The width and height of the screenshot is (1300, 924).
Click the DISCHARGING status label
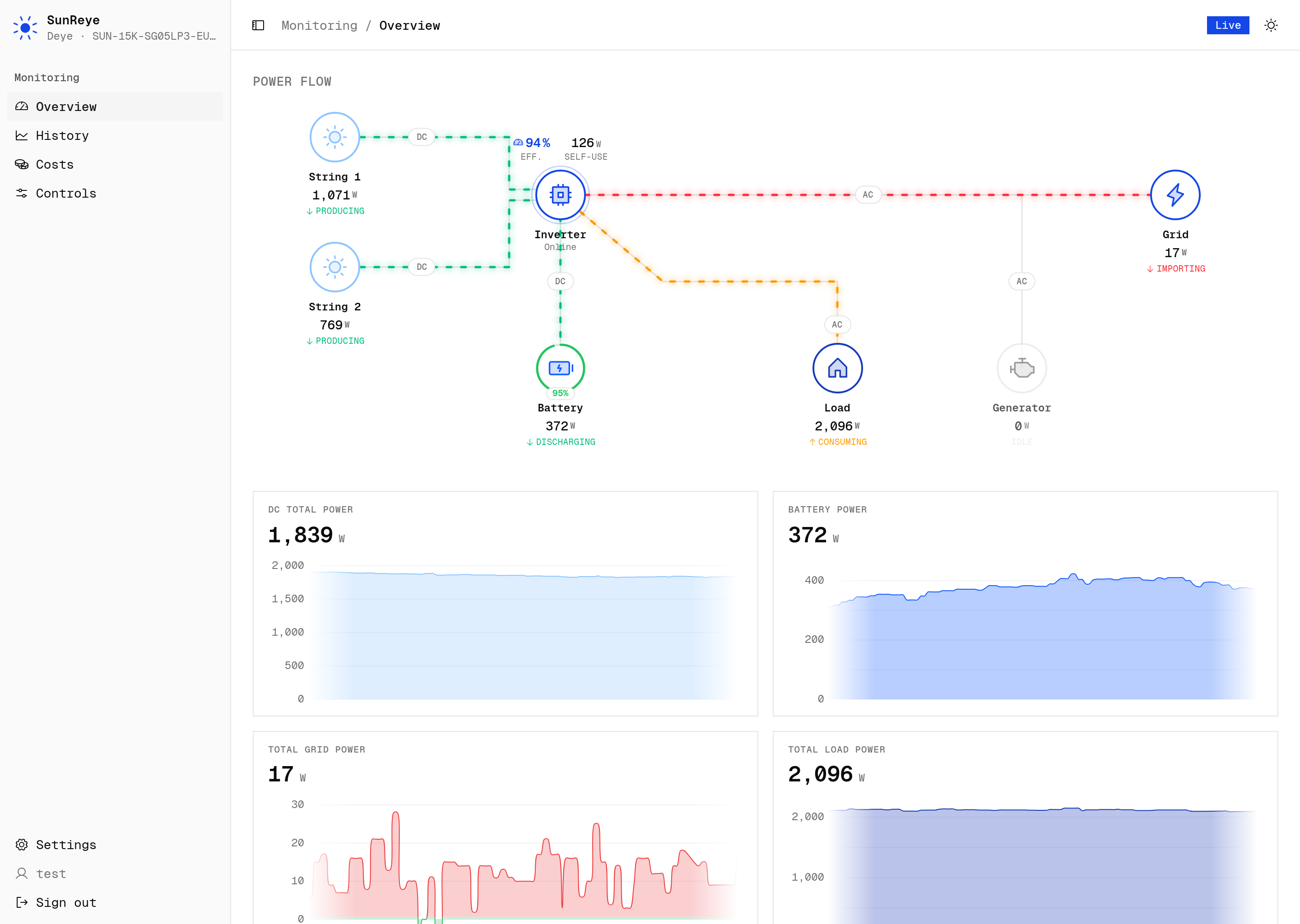coord(561,442)
